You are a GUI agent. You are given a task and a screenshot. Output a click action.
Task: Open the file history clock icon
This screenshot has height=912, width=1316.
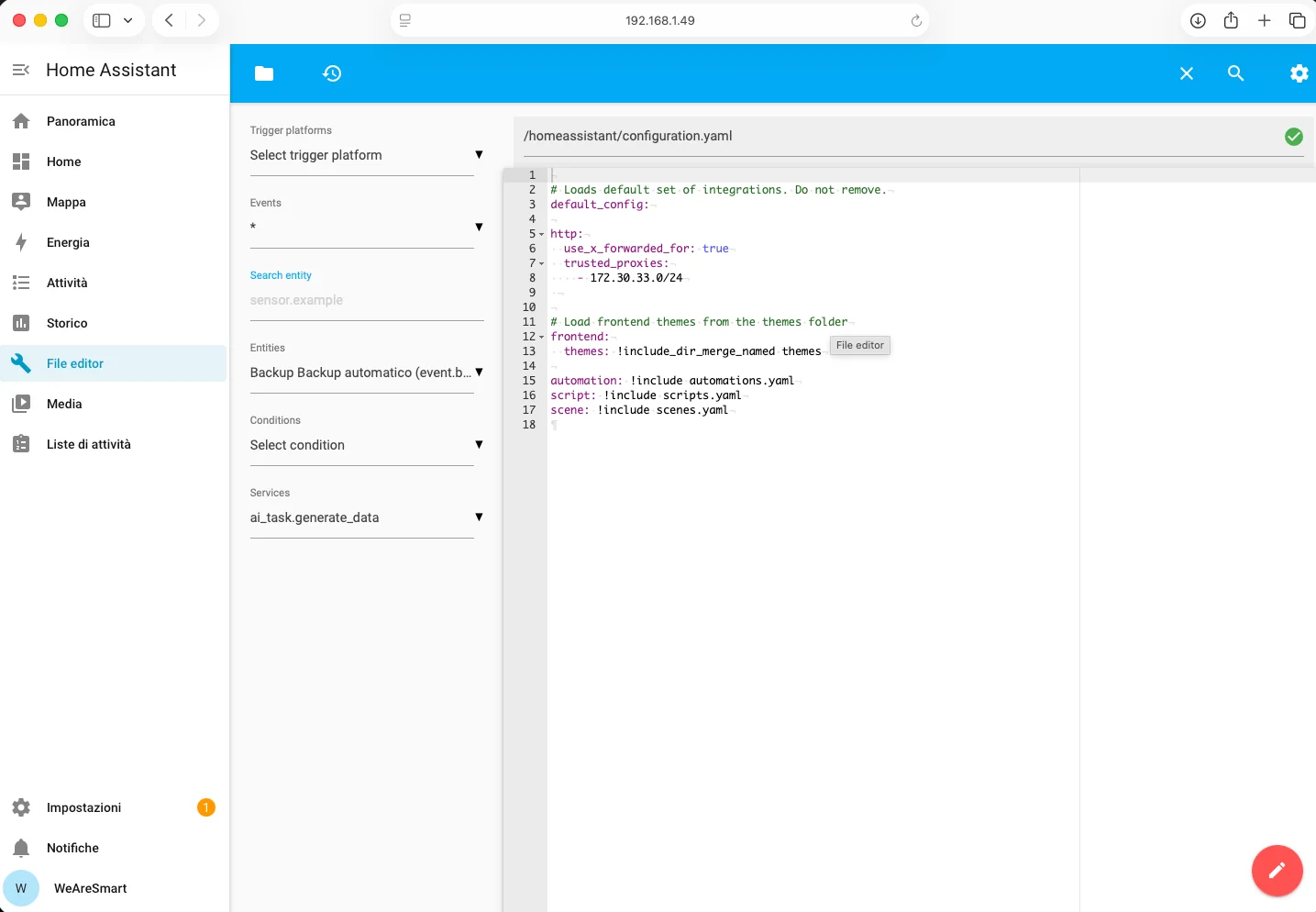332,73
